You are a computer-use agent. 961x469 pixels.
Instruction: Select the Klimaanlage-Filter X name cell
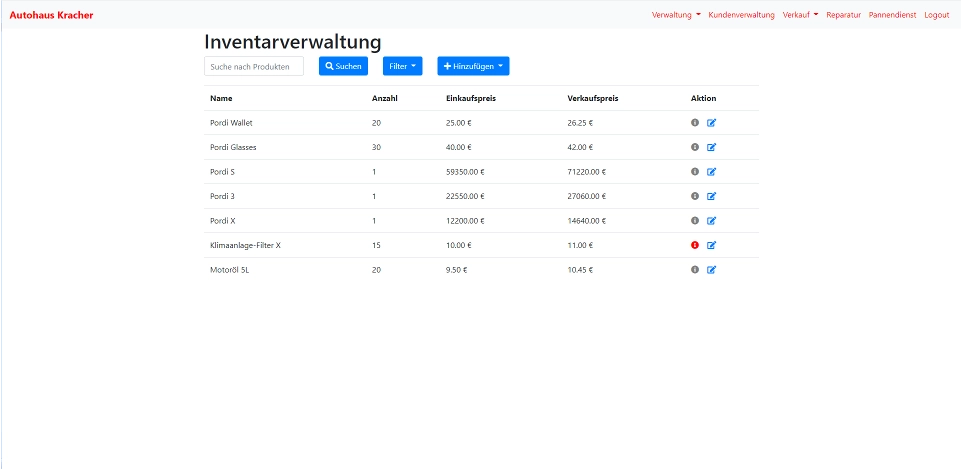click(x=245, y=245)
